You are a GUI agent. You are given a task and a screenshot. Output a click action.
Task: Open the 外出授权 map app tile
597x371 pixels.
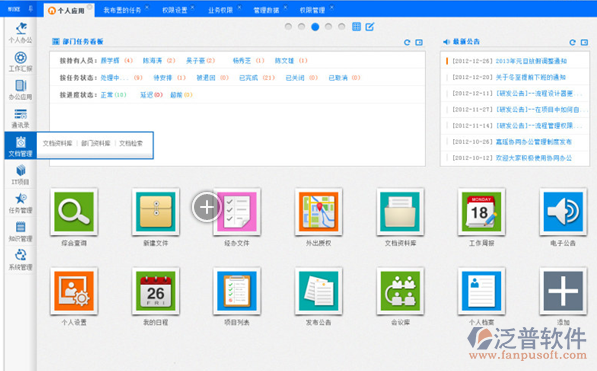pos(318,212)
